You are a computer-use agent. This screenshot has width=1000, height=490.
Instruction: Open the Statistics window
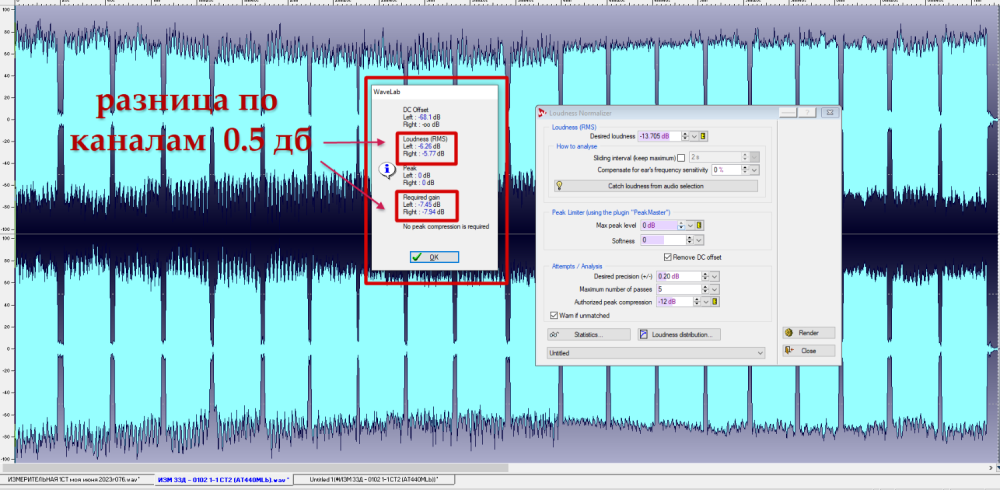click(589, 334)
